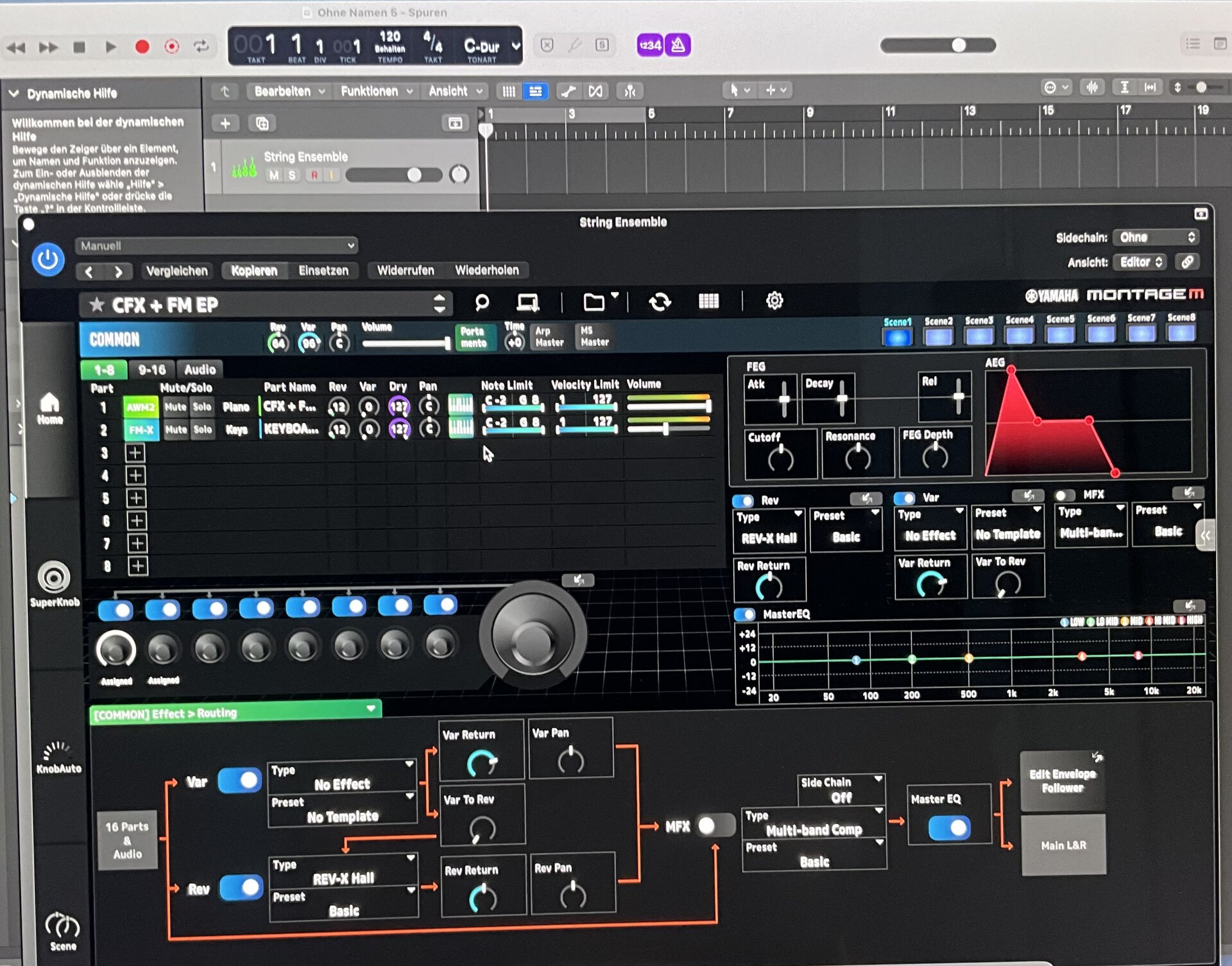Screen dimensions: 1232x966
Task: Open the Funktionen menu
Action: tap(377, 91)
